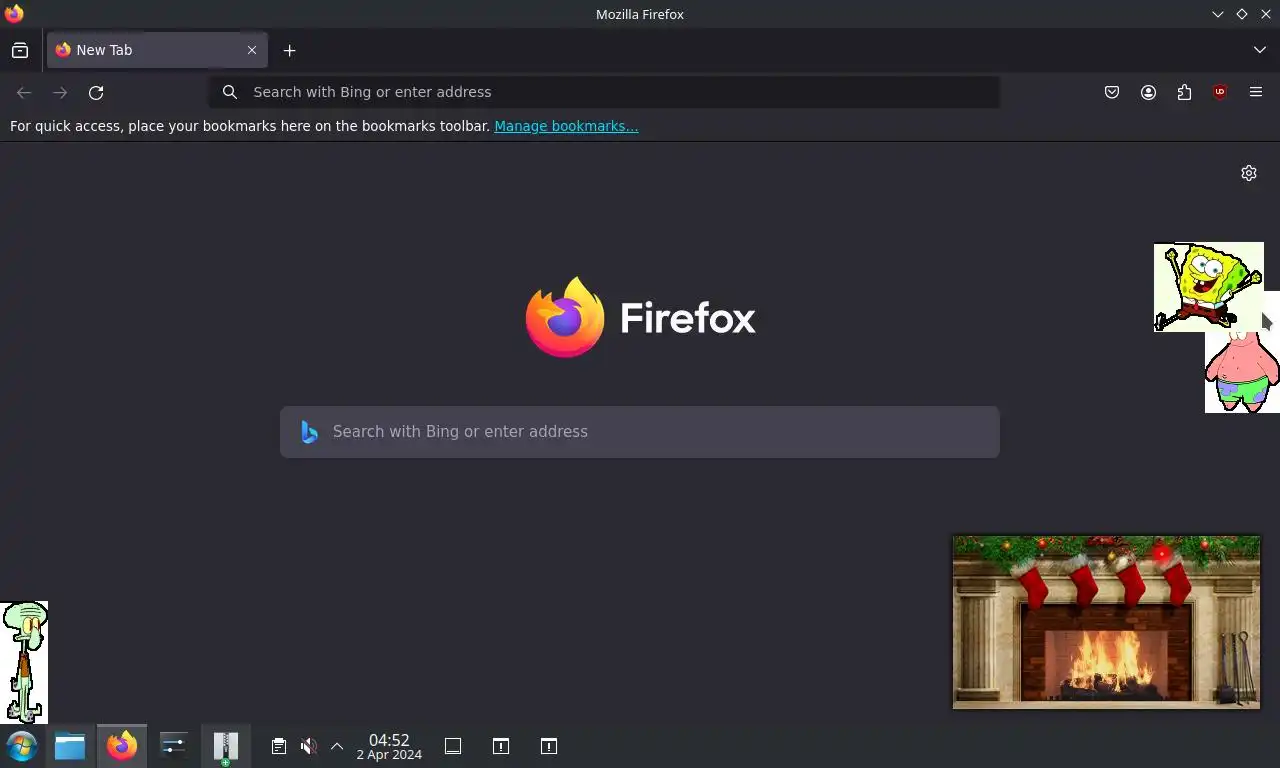This screenshot has height=768, width=1280.
Task: Open Save to Pocket
Action: [1112, 92]
